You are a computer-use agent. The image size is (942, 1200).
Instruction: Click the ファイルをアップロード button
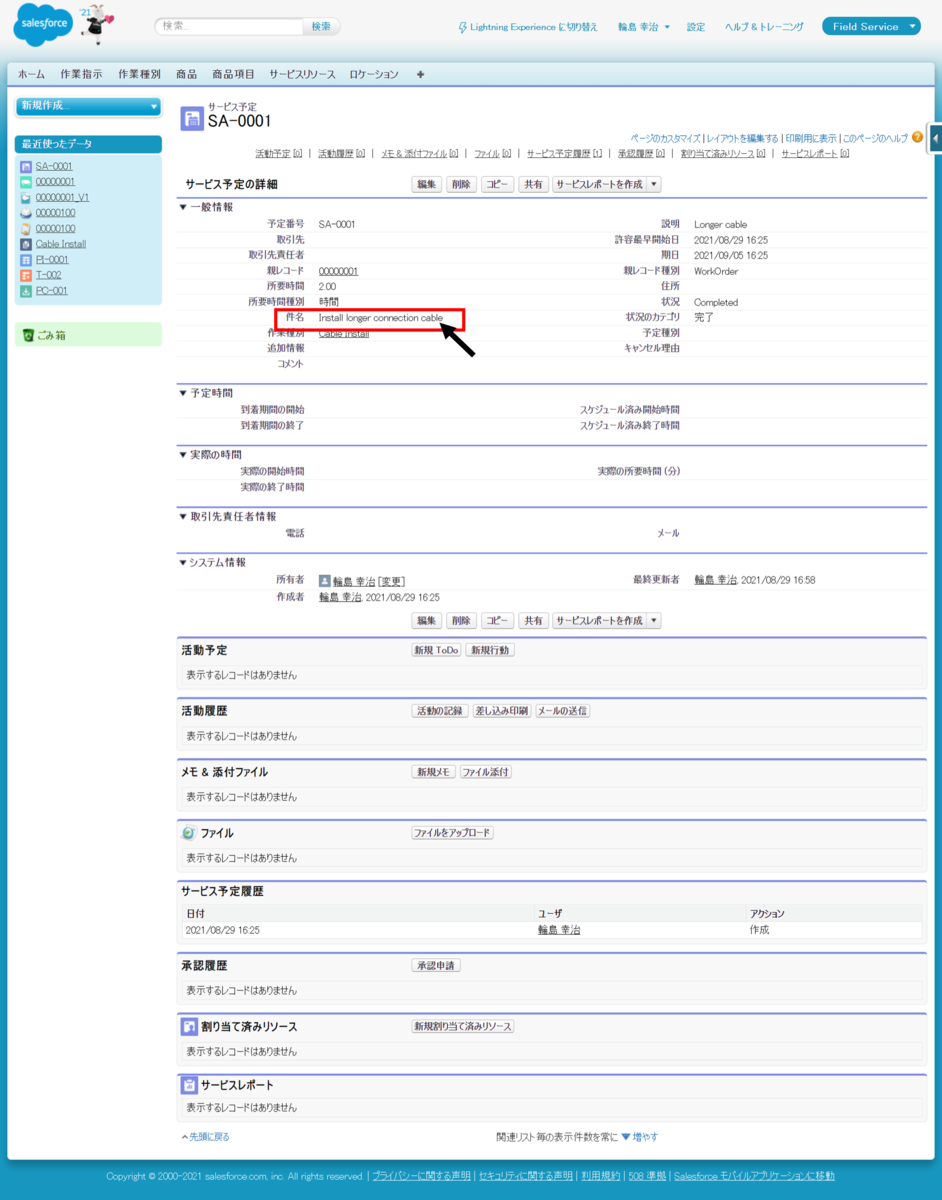[453, 833]
